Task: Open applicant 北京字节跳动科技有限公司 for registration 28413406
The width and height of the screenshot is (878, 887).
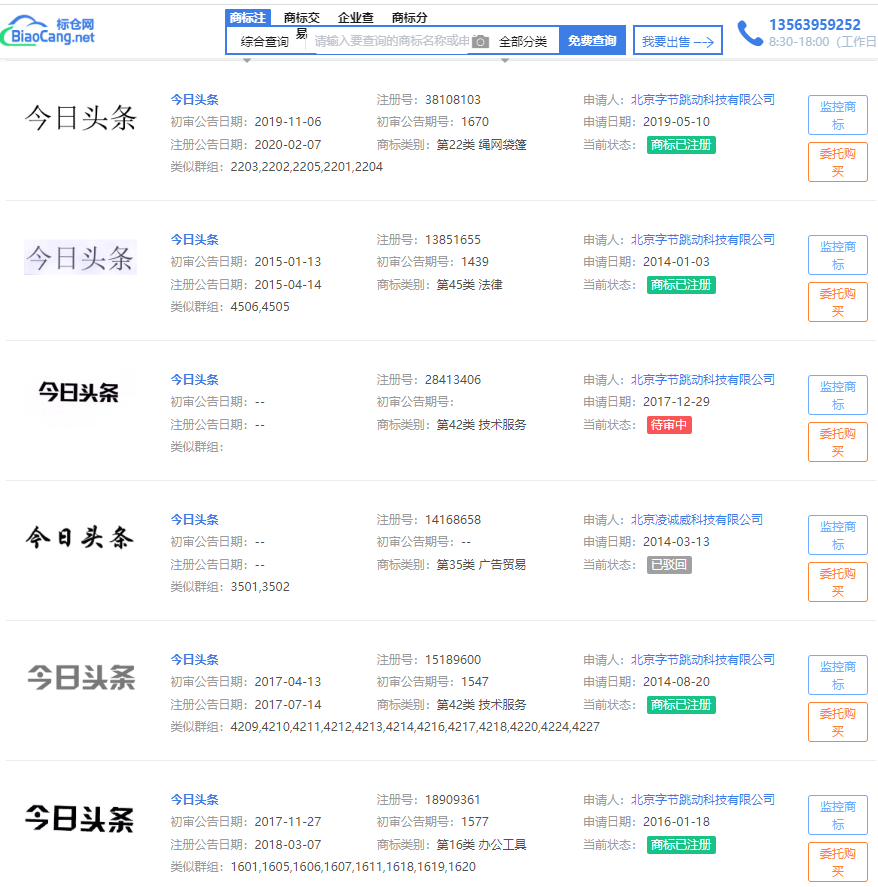Action: [703, 380]
